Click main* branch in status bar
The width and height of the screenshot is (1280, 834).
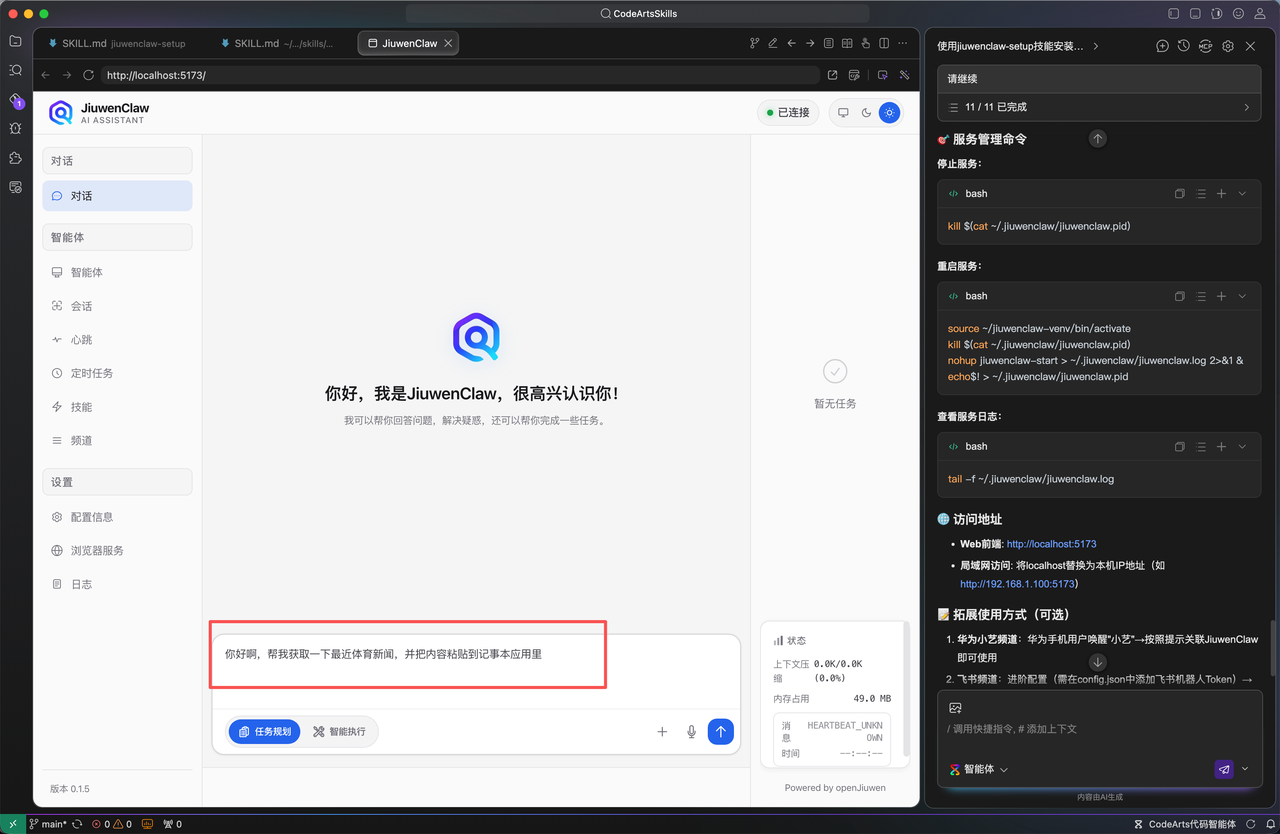(48, 824)
